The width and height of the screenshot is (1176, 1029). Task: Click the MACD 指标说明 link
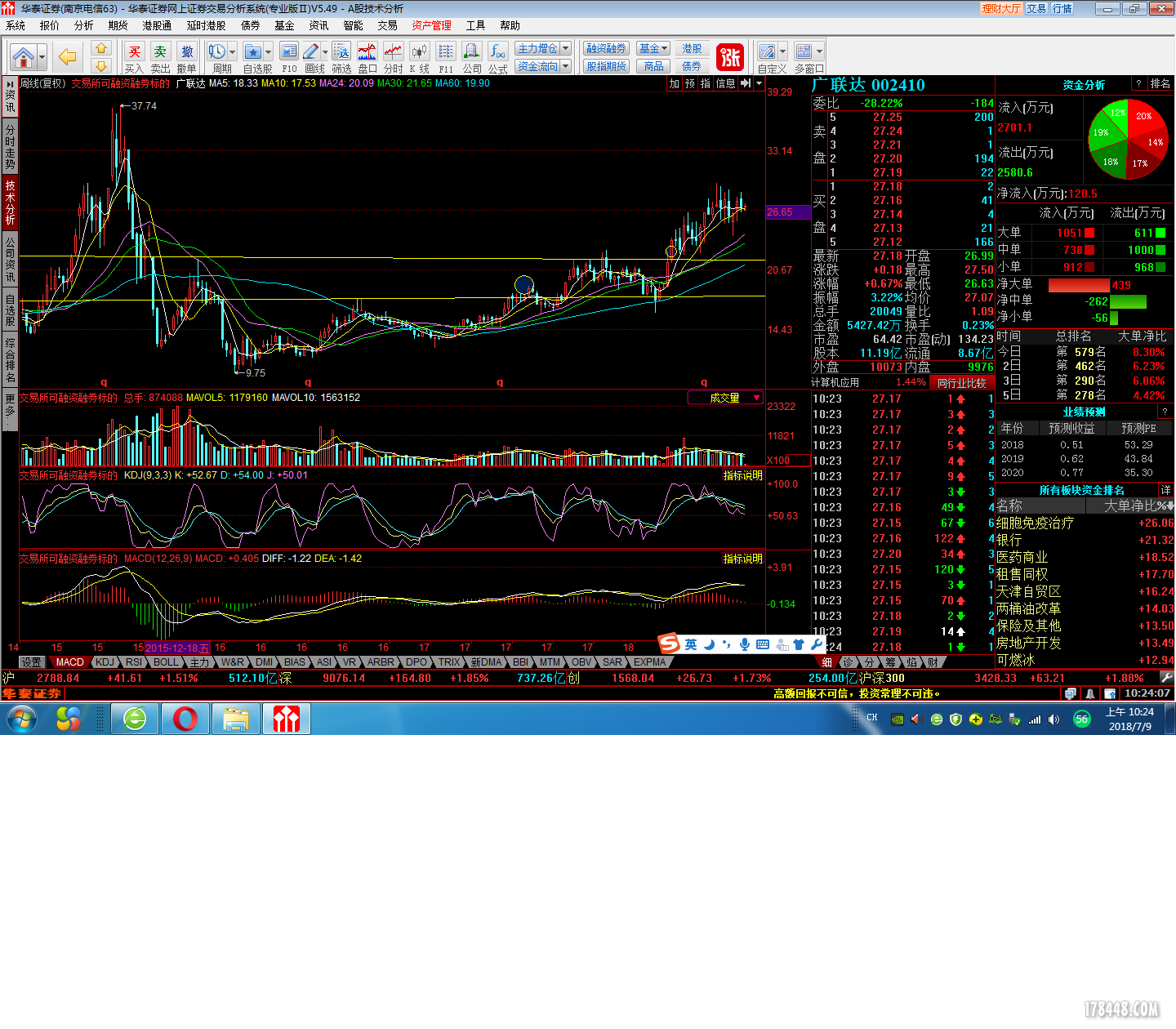742,559
